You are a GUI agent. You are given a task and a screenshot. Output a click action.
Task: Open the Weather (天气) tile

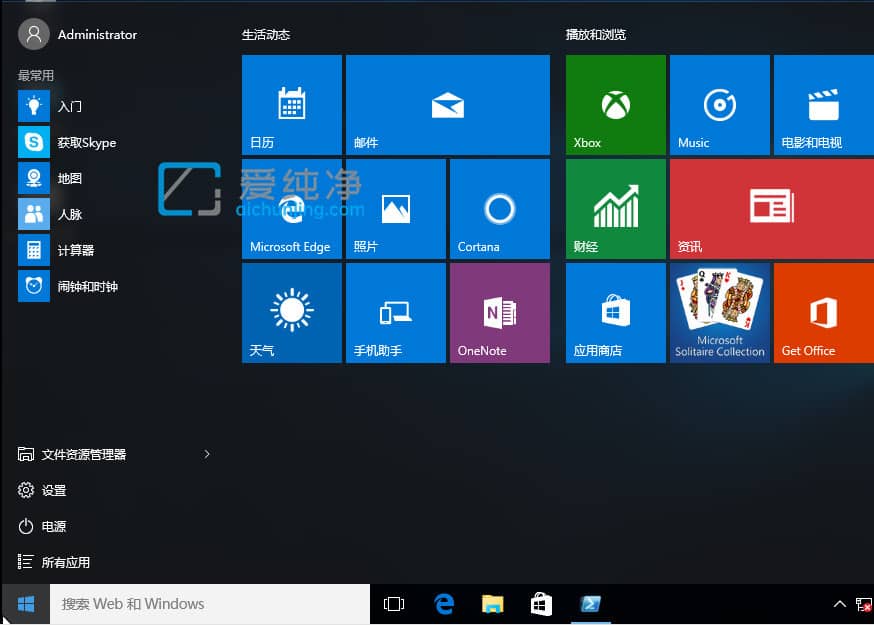(x=291, y=312)
